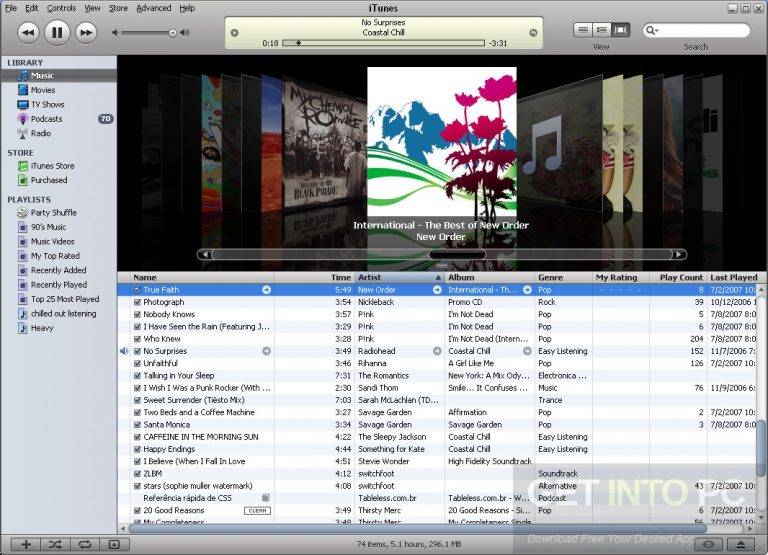
Task: Sort by Last Played column header
Action: pos(733,277)
